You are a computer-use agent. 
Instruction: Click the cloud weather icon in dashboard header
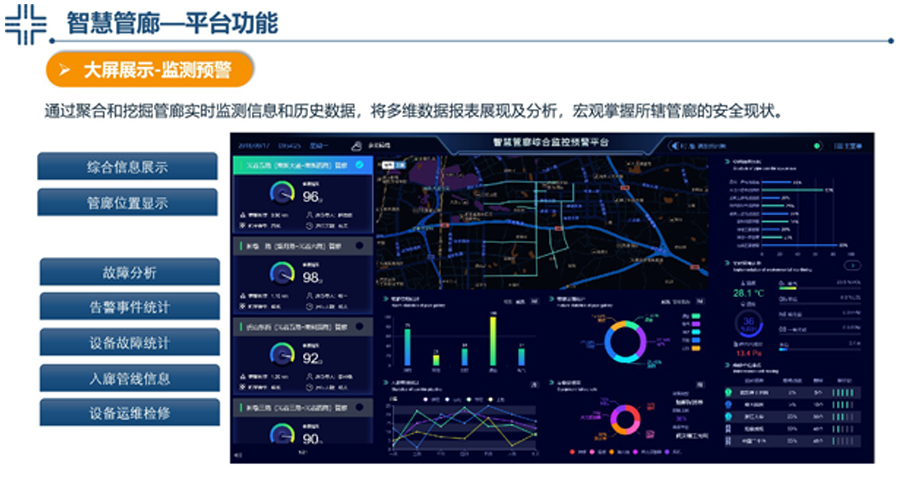tap(359, 145)
